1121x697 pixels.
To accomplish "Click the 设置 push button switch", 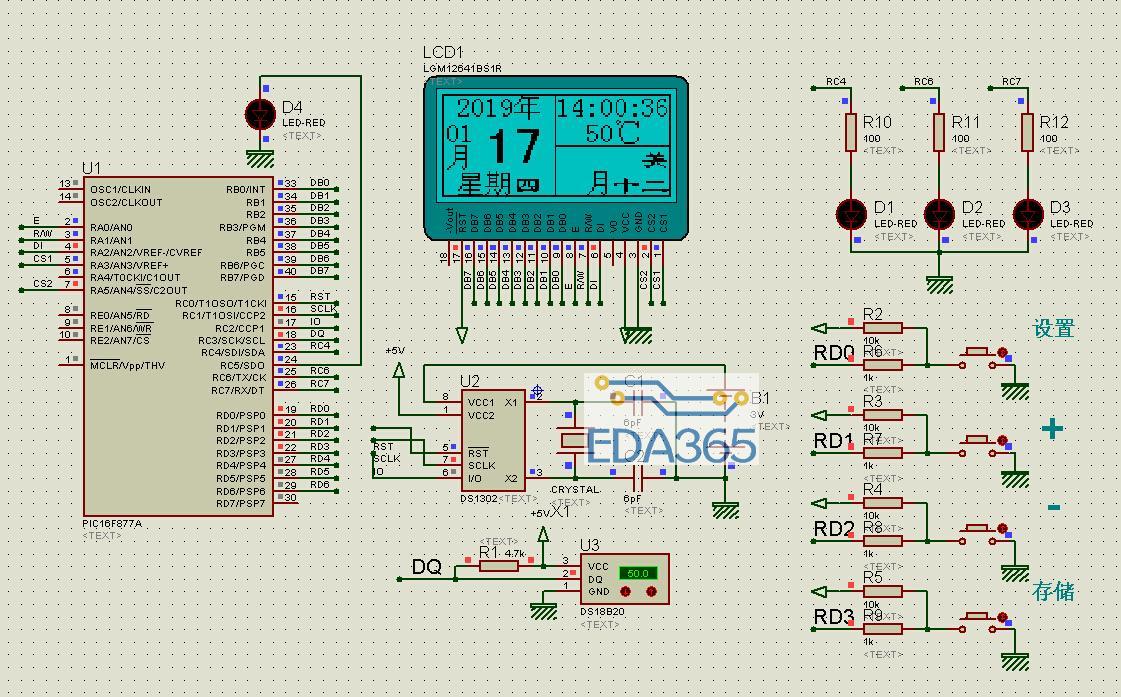I will point(977,357).
